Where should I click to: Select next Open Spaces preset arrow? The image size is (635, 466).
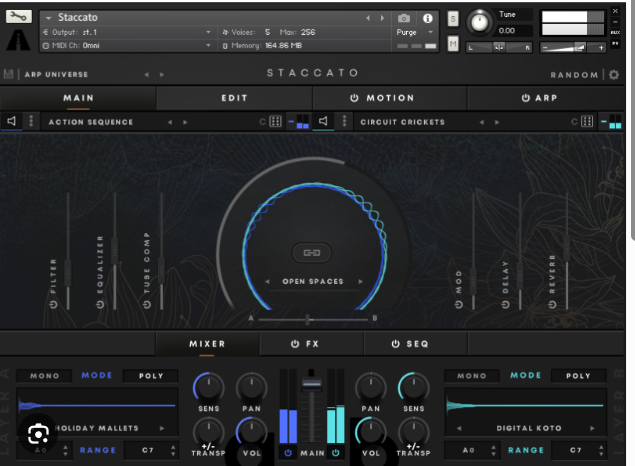coord(360,281)
